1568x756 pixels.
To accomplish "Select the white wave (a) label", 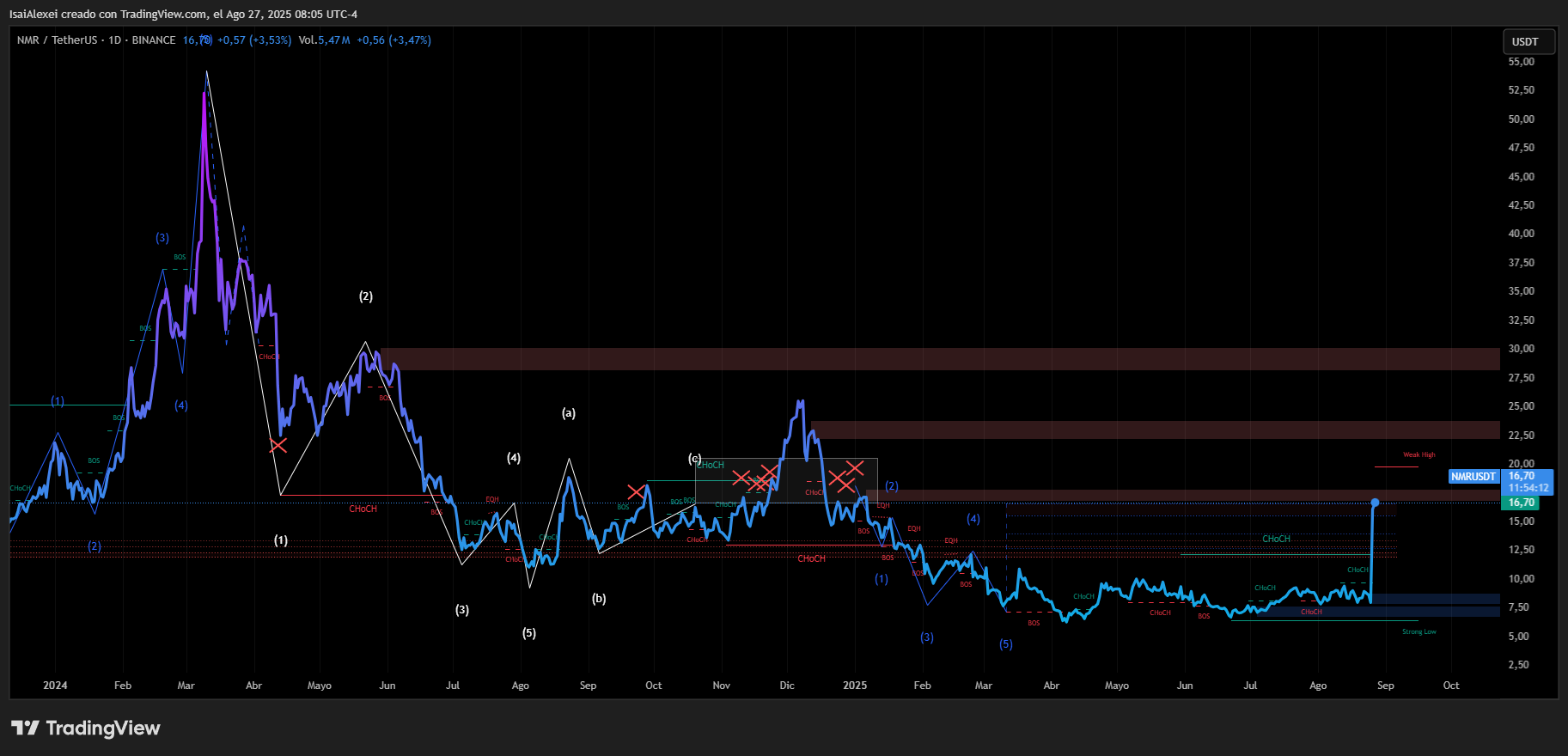I will click(569, 413).
